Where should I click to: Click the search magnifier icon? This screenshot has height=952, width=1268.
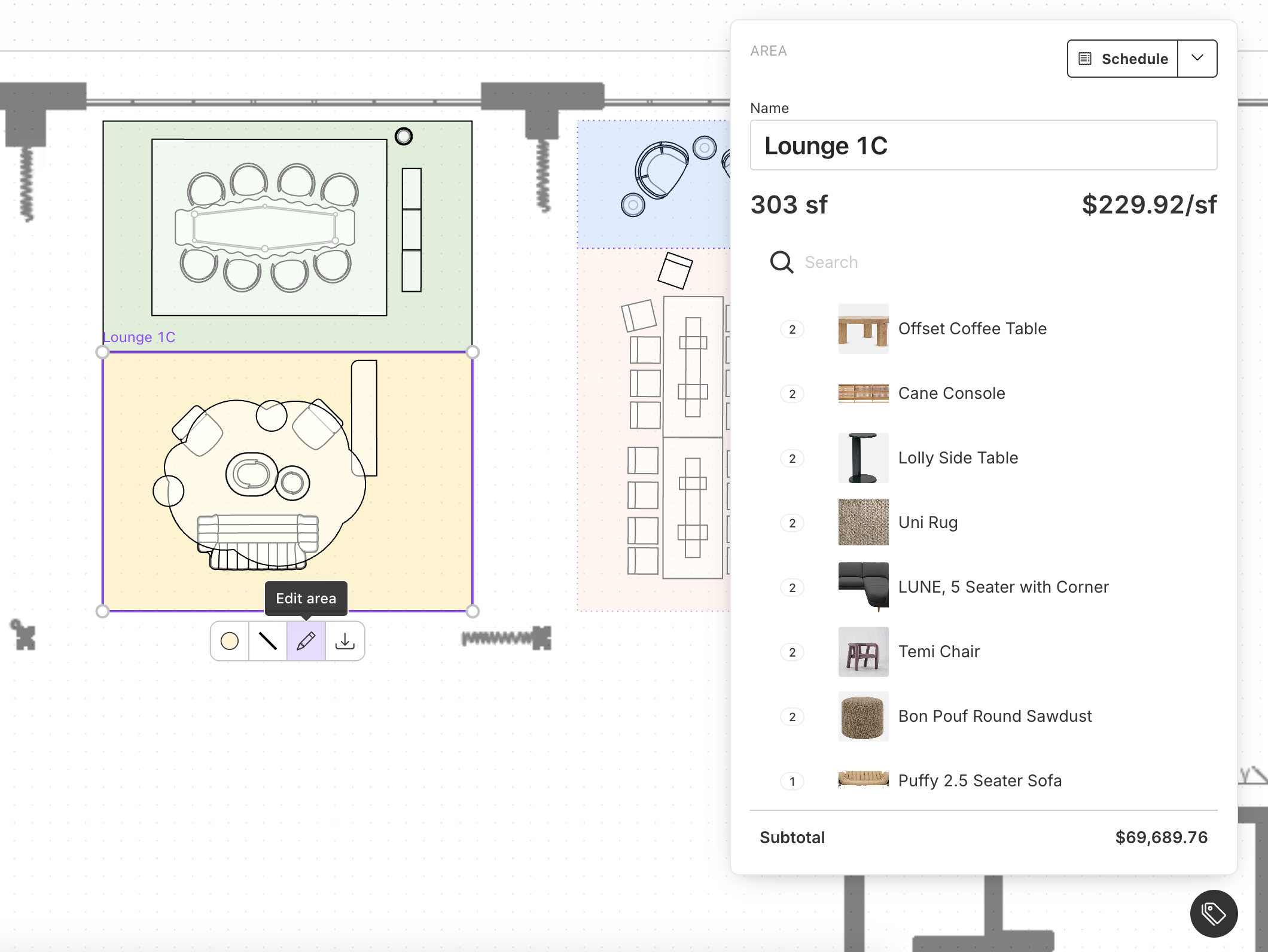(781, 262)
